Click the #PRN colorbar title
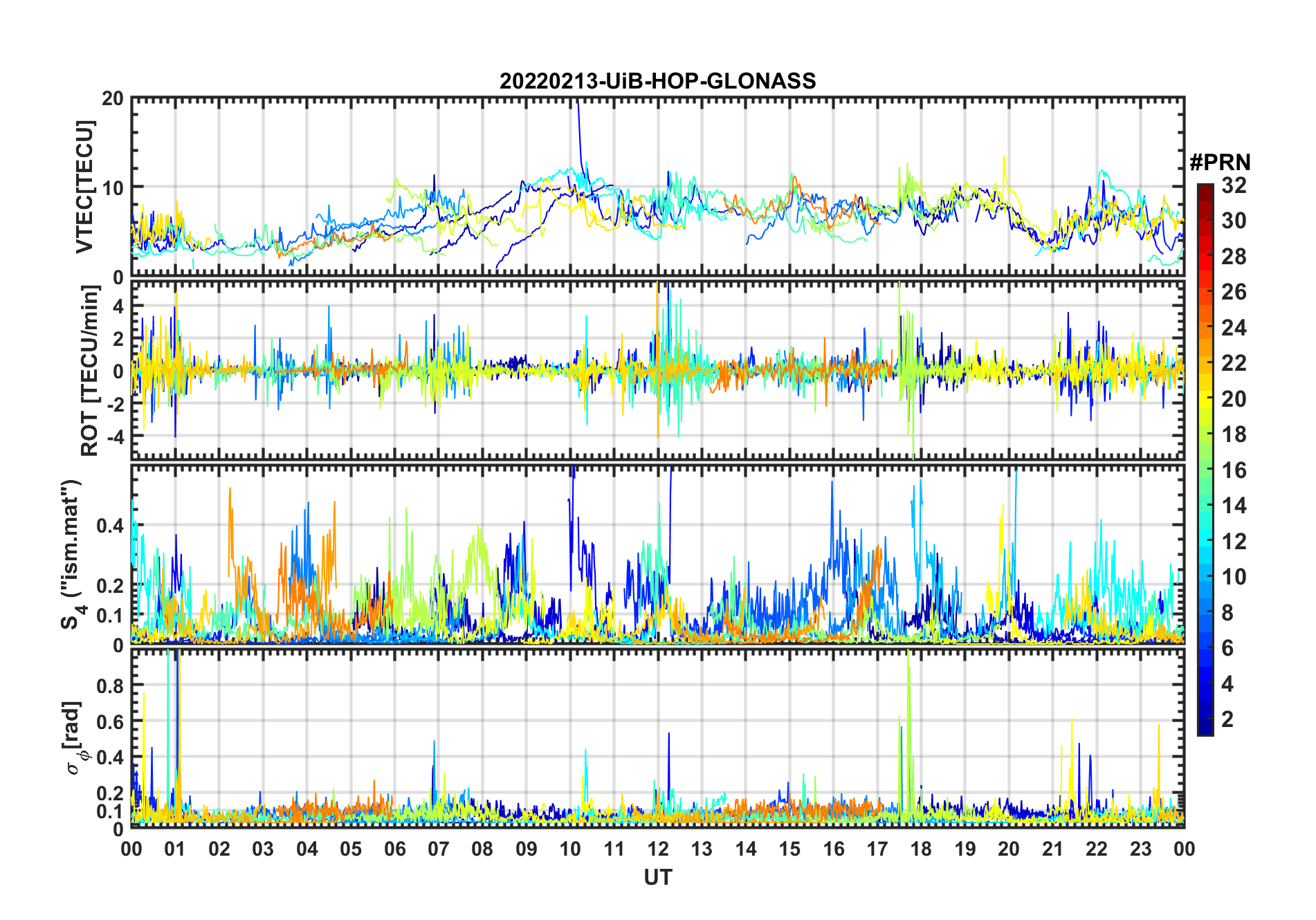Image resolution: width=1316 pixels, height=920 pixels. 1220,163
